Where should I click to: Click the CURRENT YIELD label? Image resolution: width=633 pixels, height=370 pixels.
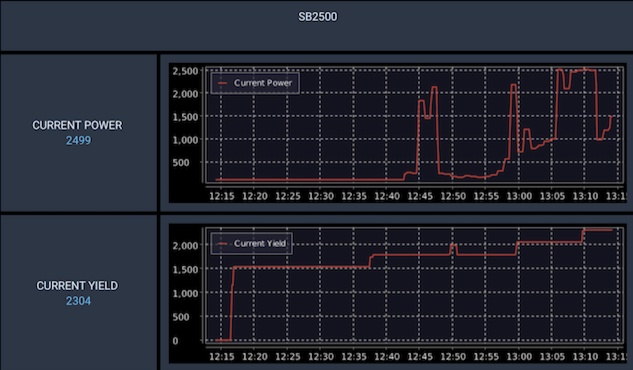click(77, 286)
